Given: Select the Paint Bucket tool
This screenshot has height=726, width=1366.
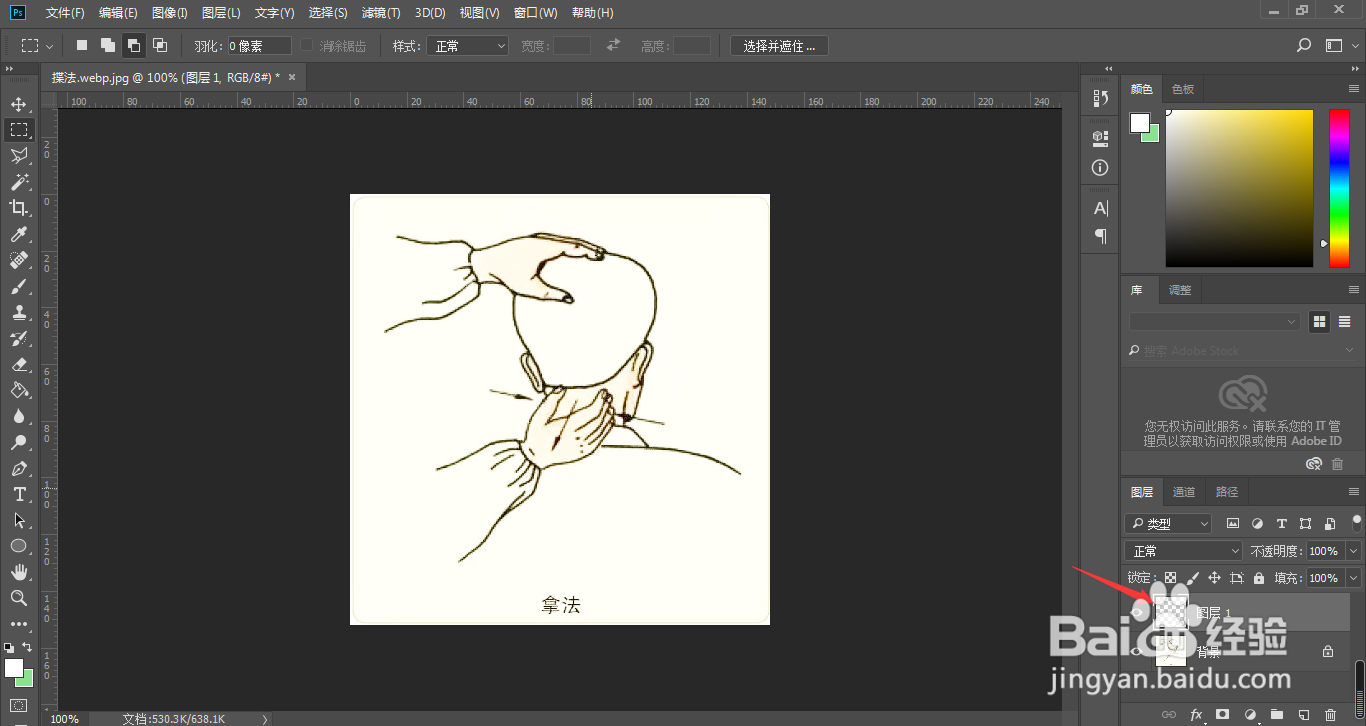Looking at the screenshot, I should pos(19,390).
